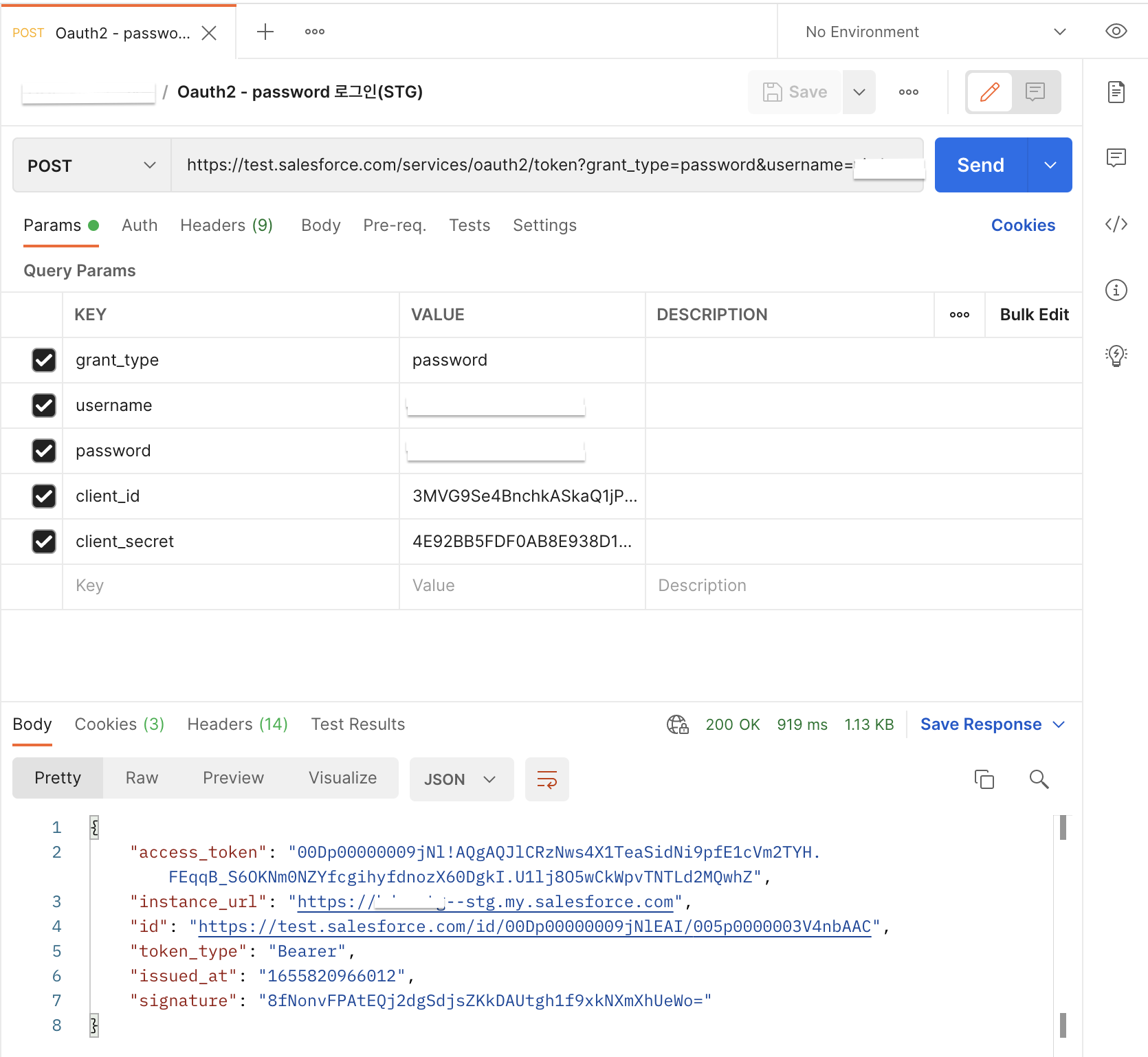
Task: Select Preview response view
Action: click(233, 778)
